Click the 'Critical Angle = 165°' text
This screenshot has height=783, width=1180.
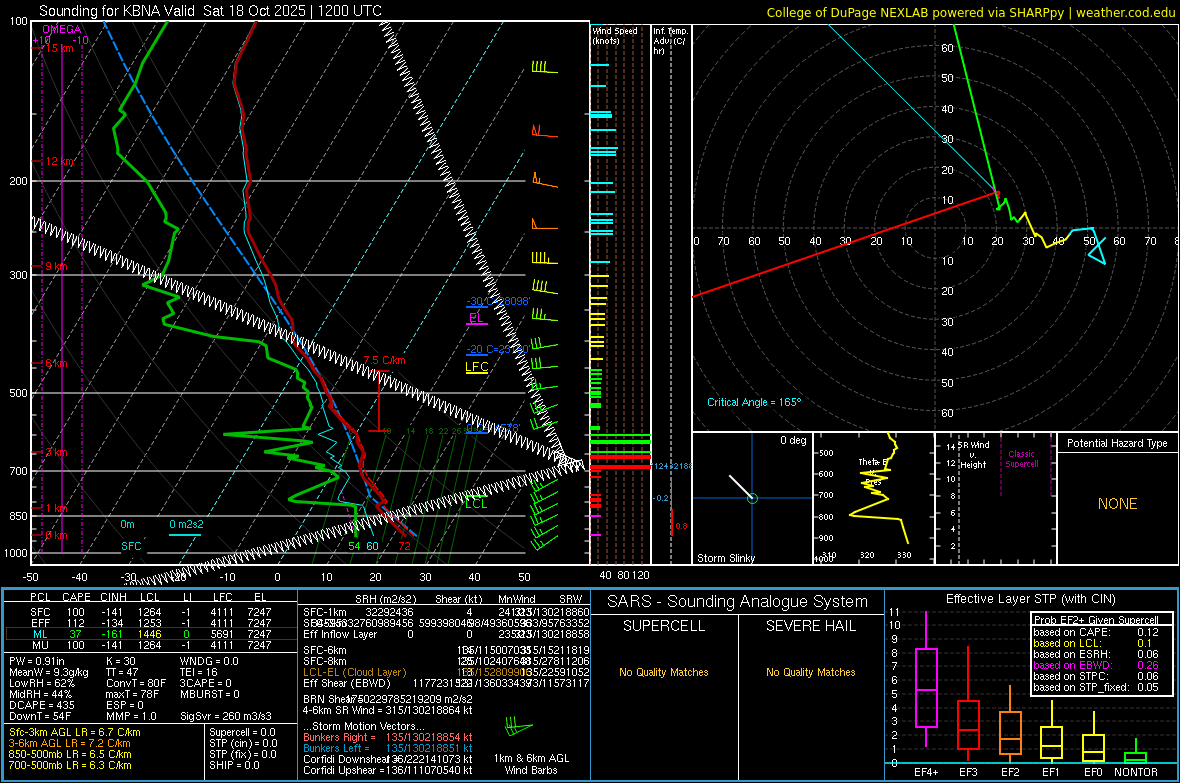753,402
